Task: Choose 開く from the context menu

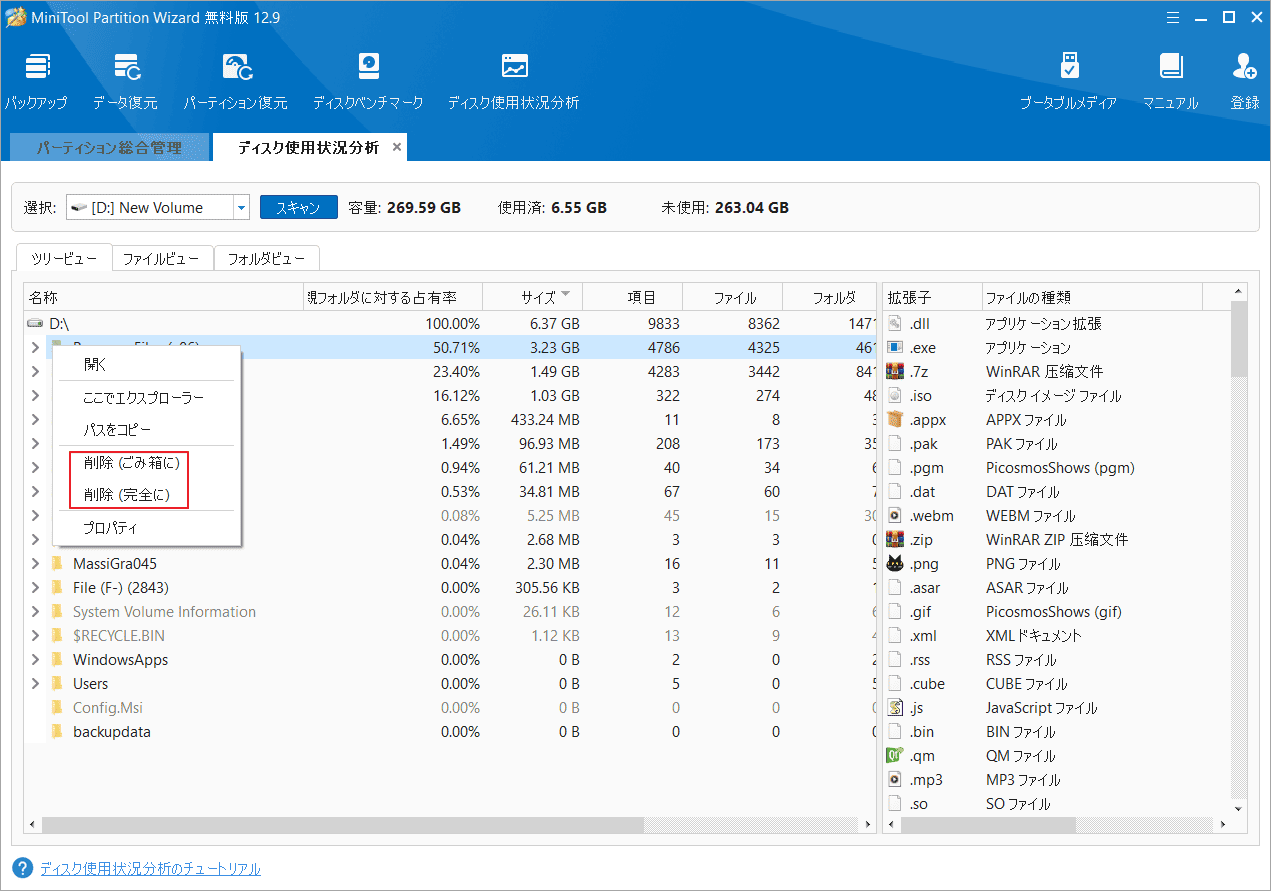Action: click(95, 364)
